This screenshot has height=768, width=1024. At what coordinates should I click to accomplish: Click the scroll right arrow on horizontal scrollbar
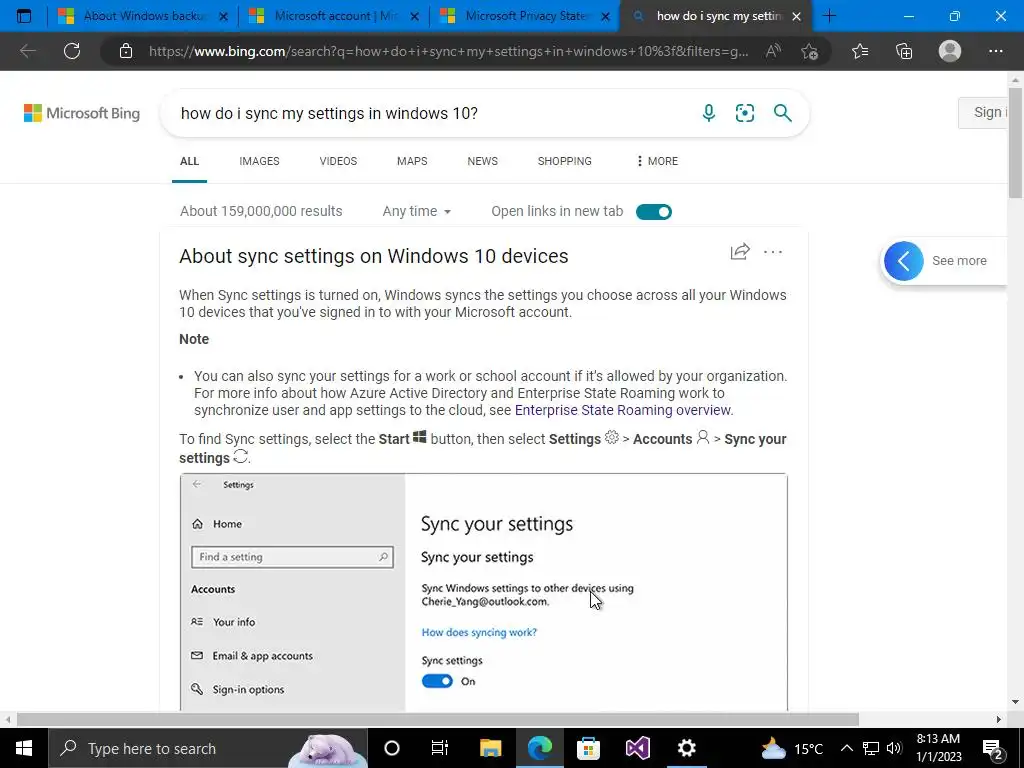(x=999, y=720)
